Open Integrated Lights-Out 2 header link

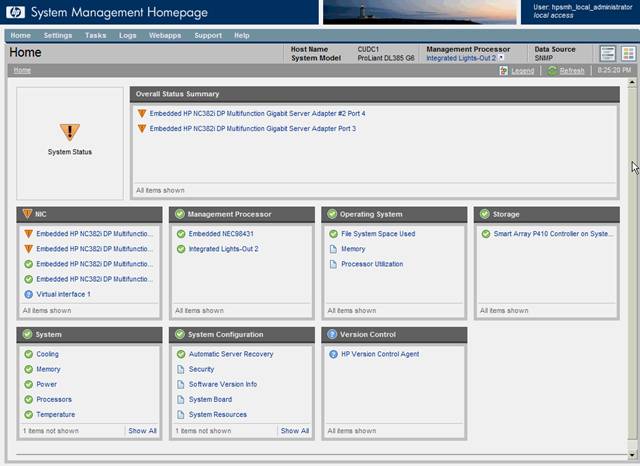(461, 58)
